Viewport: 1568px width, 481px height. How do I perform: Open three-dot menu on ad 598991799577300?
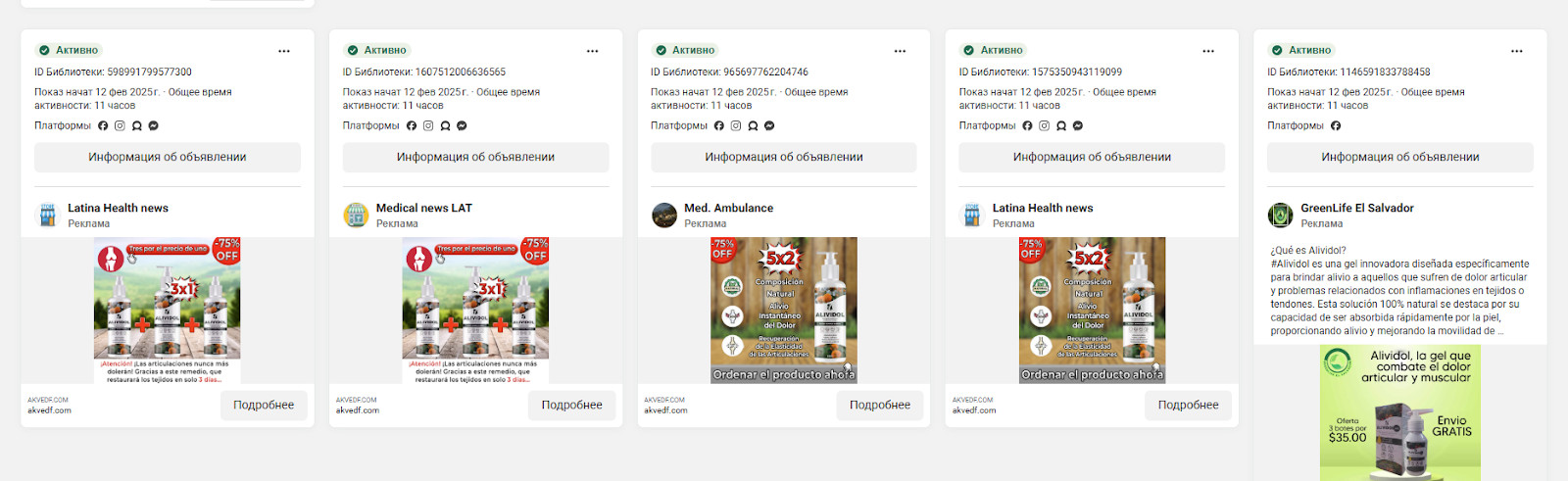[284, 51]
